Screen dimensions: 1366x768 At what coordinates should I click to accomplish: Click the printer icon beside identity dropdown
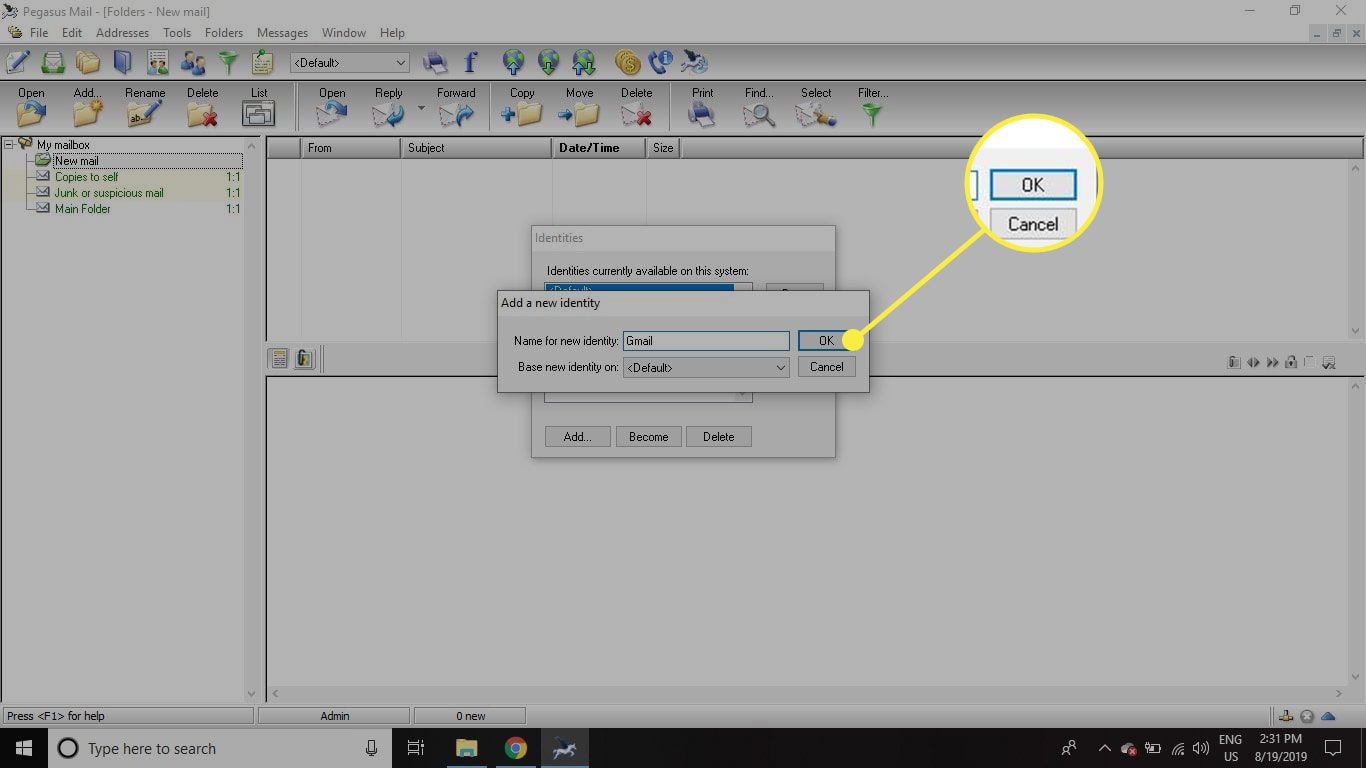(x=435, y=63)
